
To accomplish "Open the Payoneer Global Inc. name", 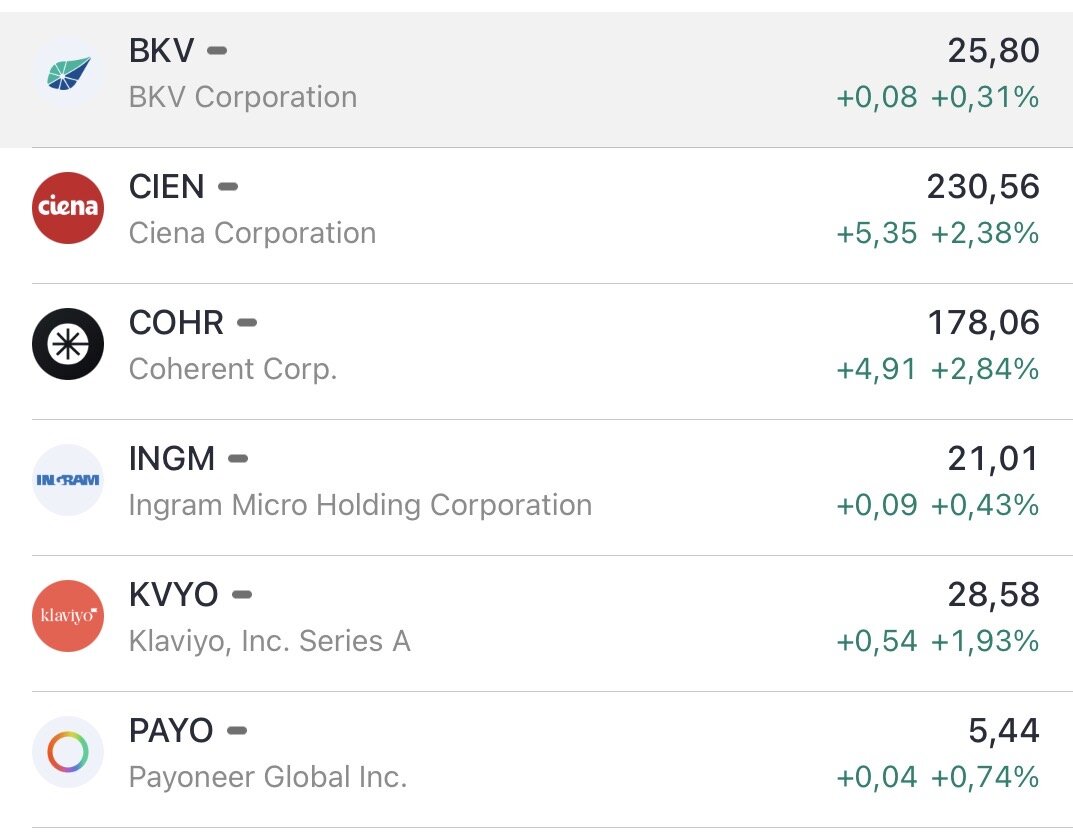I will tap(267, 777).
